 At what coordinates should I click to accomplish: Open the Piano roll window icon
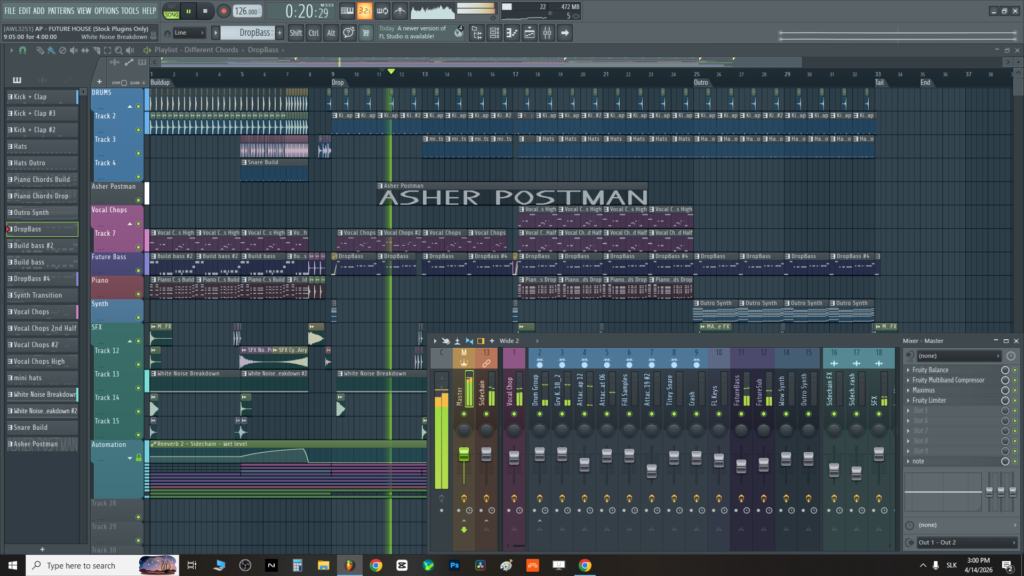(512, 33)
